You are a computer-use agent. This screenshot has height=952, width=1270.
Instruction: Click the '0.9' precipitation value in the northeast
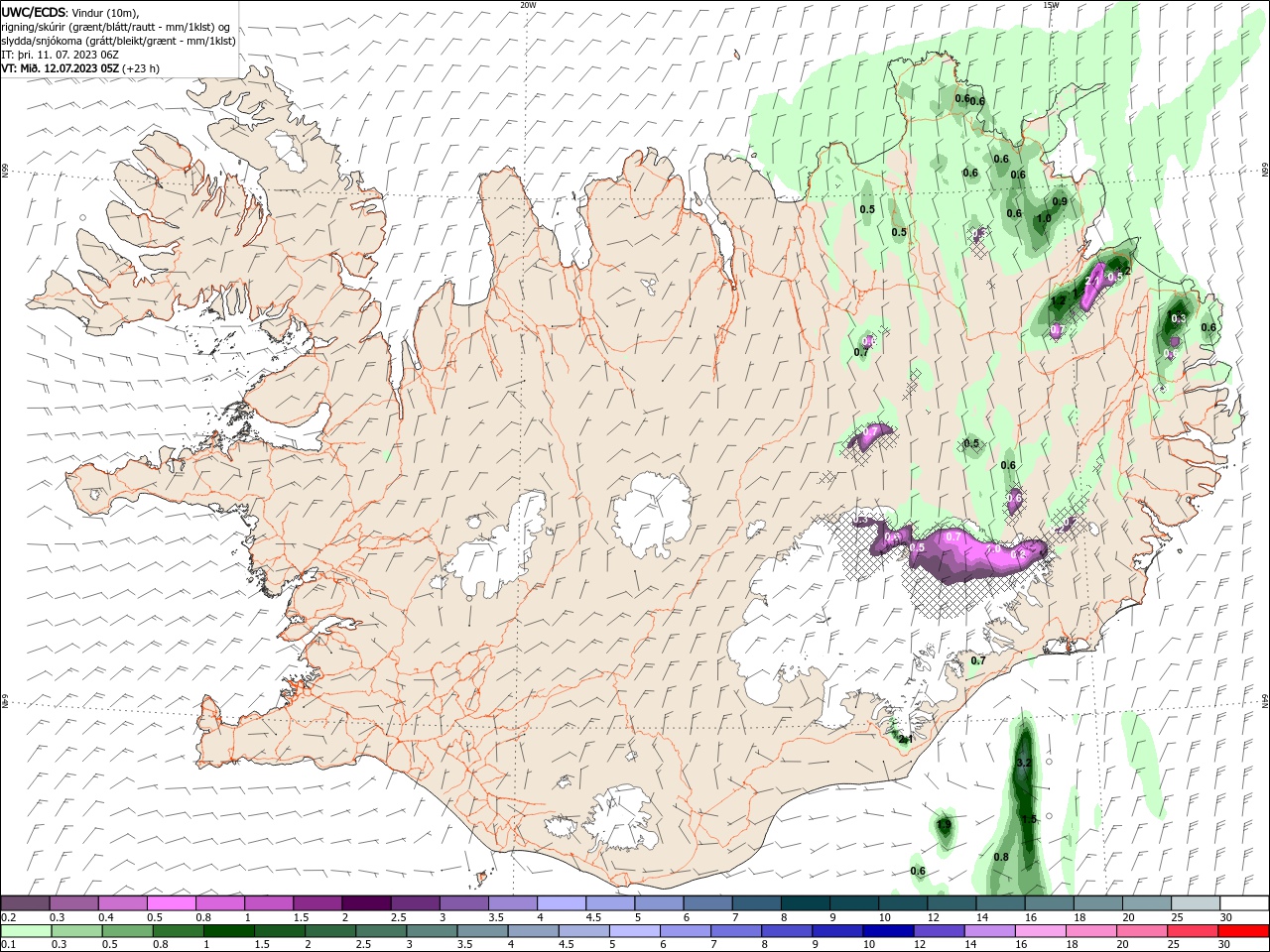[x=1060, y=201]
